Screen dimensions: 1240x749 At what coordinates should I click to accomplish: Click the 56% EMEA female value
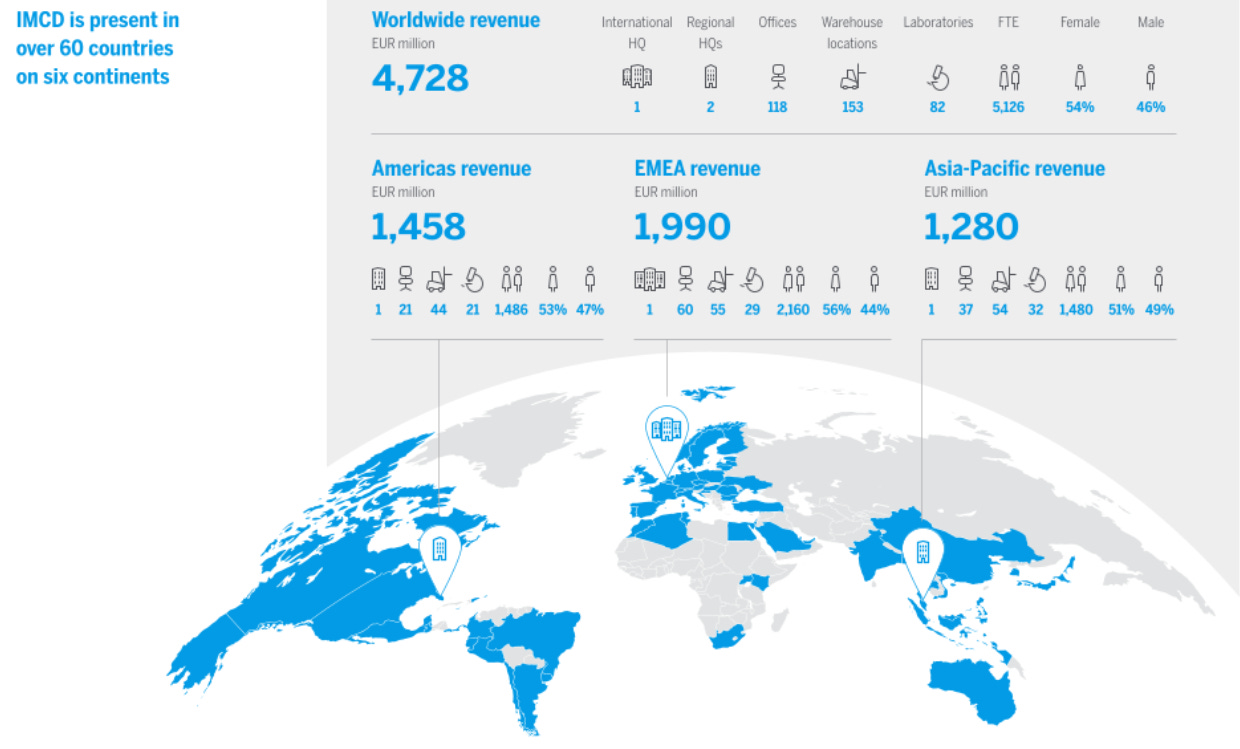[x=835, y=310]
